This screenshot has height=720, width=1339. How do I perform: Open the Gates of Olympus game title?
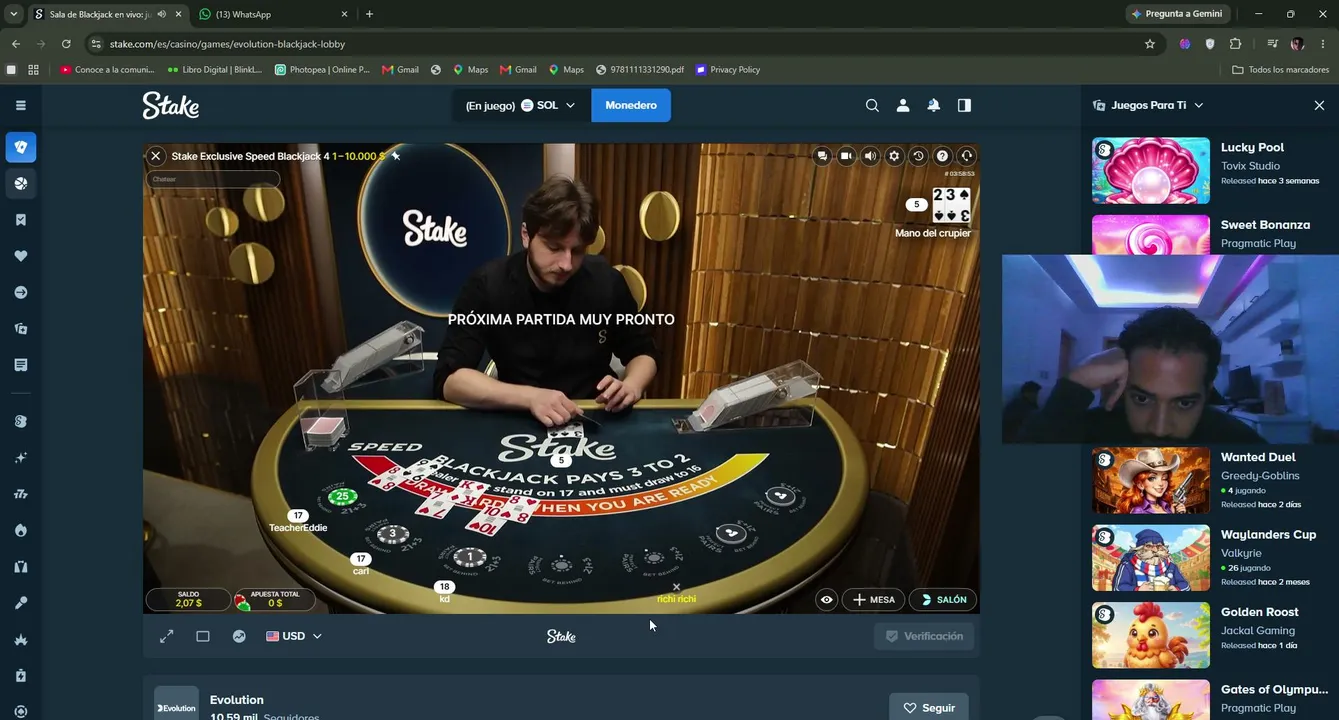(1274, 690)
